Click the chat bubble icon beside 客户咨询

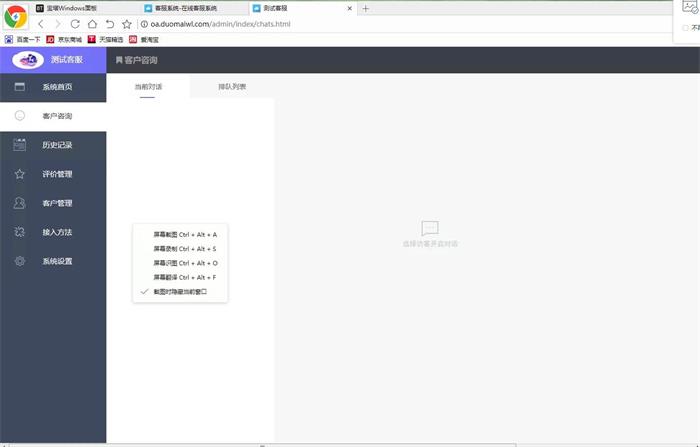[20, 116]
